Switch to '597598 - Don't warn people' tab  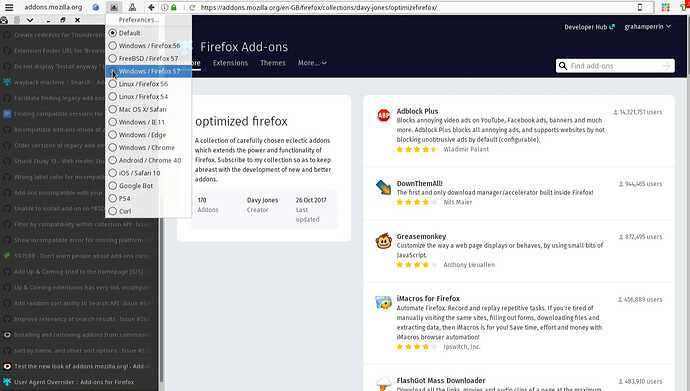(79, 256)
